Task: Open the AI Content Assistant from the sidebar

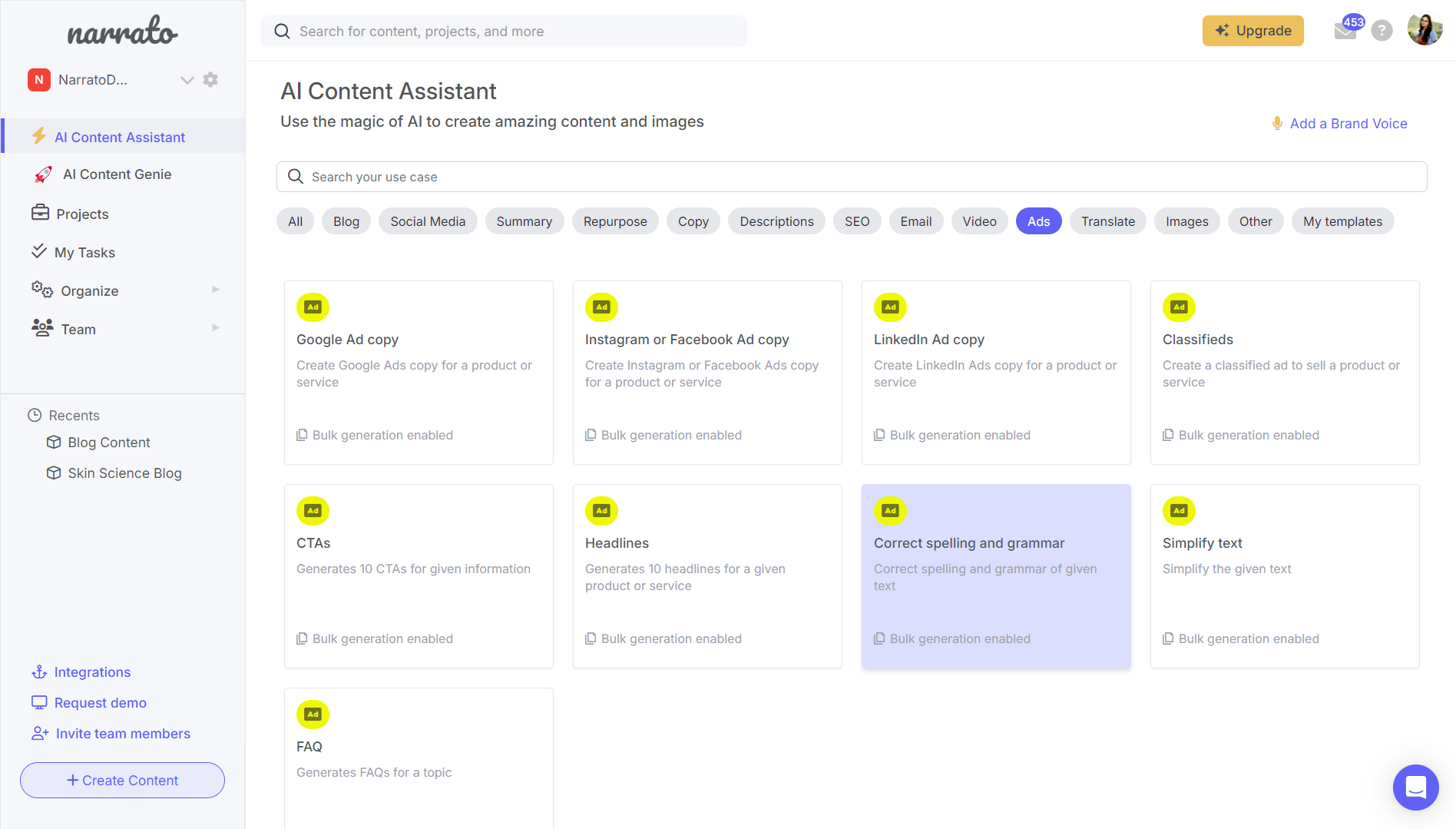Action: (x=119, y=137)
